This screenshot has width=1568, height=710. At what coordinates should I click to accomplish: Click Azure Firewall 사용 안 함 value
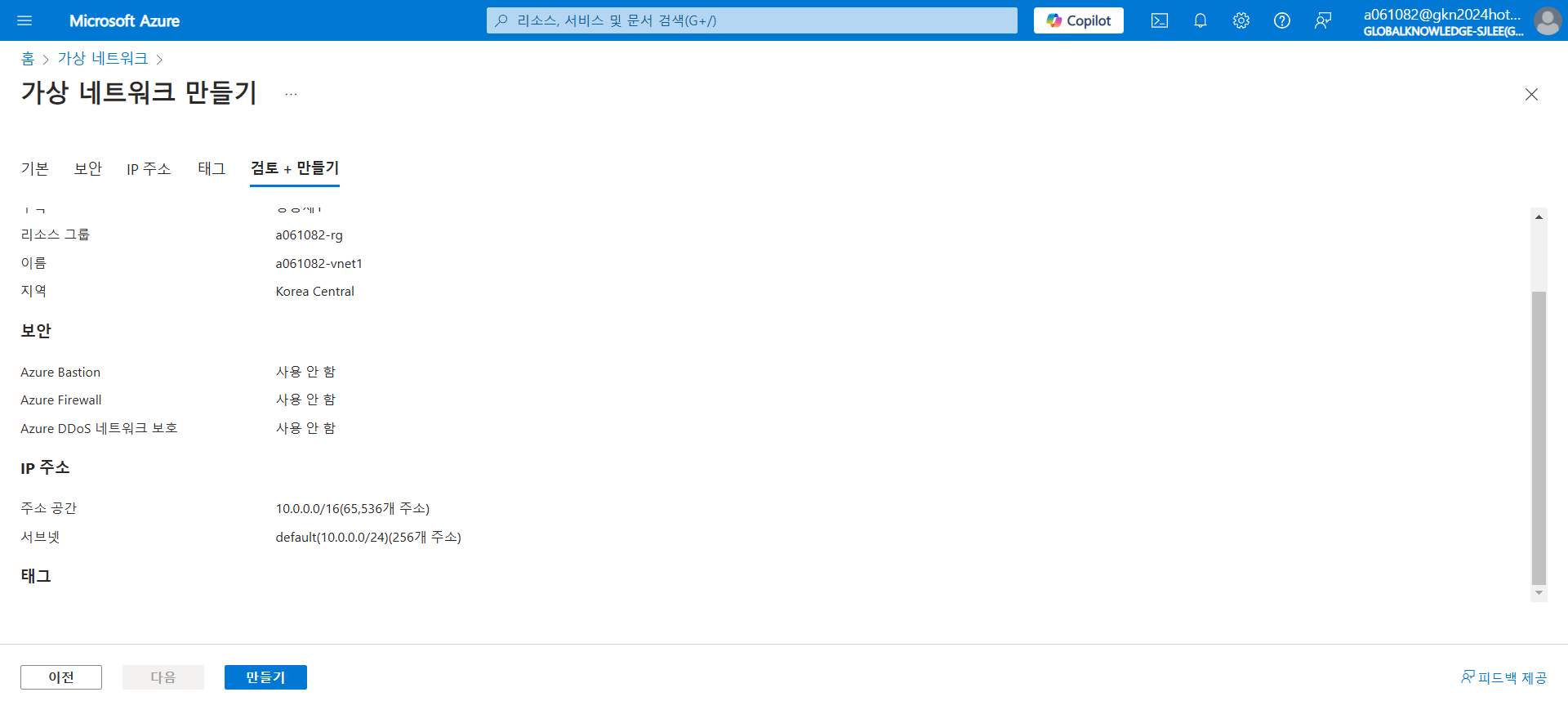(306, 400)
